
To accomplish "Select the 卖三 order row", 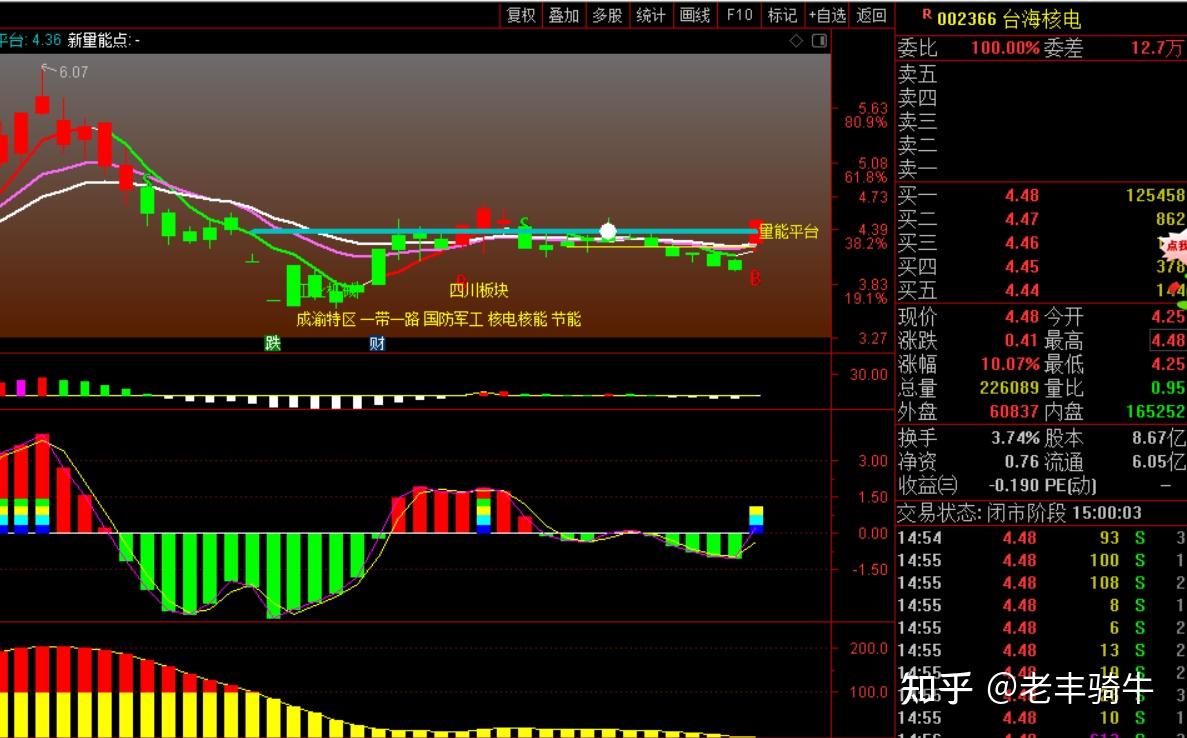I will click(1041, 121).
